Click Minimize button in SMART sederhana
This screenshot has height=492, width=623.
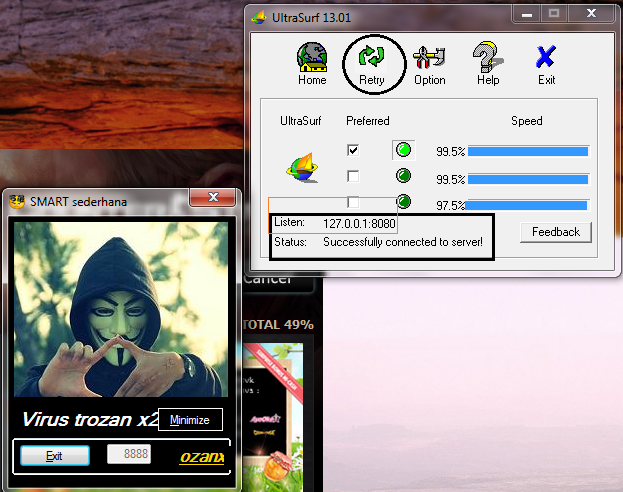pos(190,420)
